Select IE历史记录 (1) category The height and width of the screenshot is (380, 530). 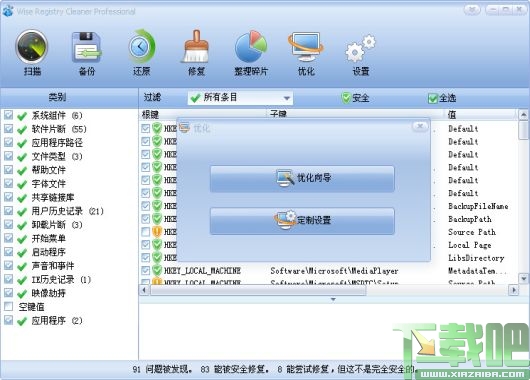(x=61, y=280)
